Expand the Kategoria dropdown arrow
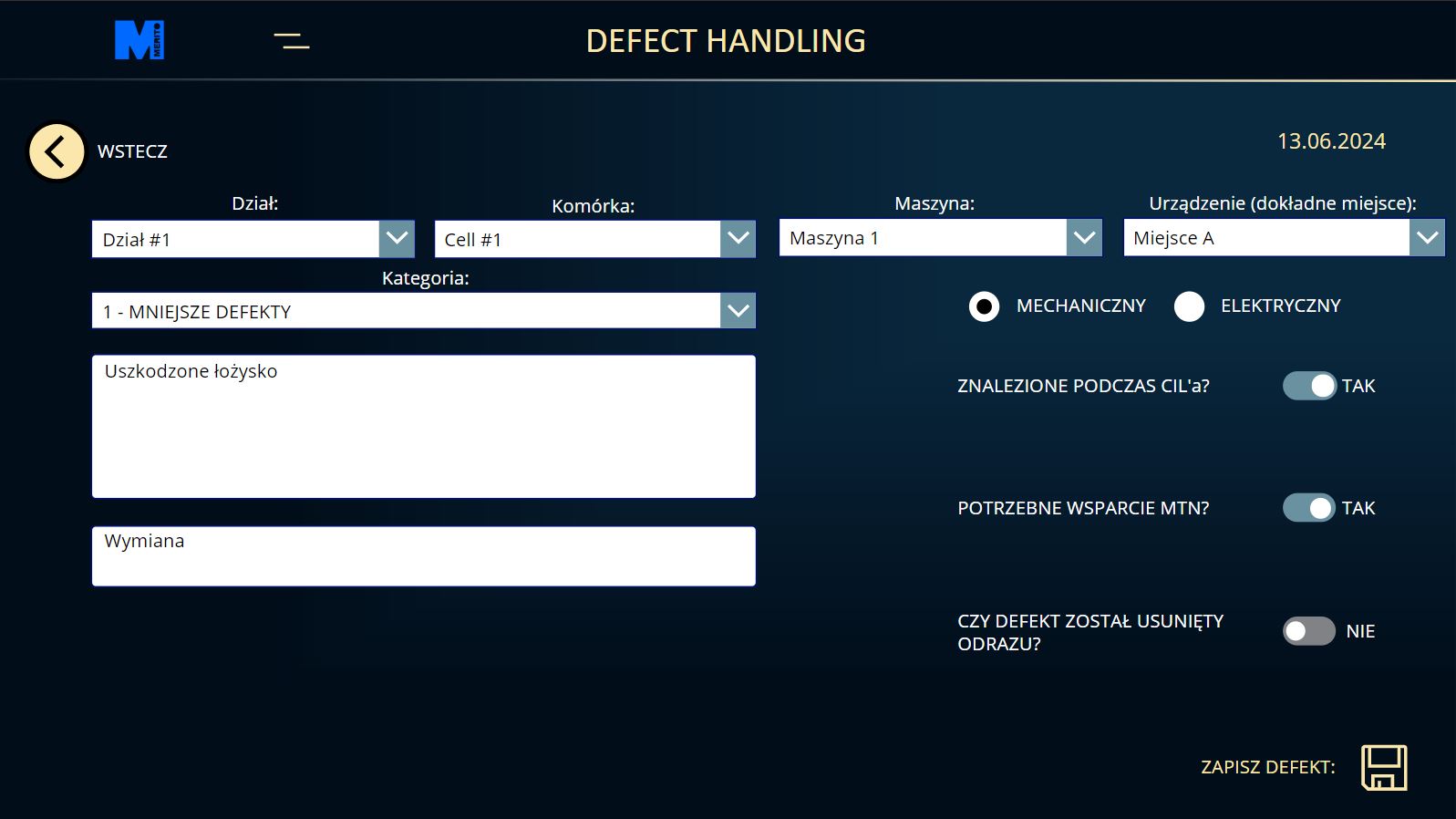1456x819 pixels. click(x=738, y=311)
